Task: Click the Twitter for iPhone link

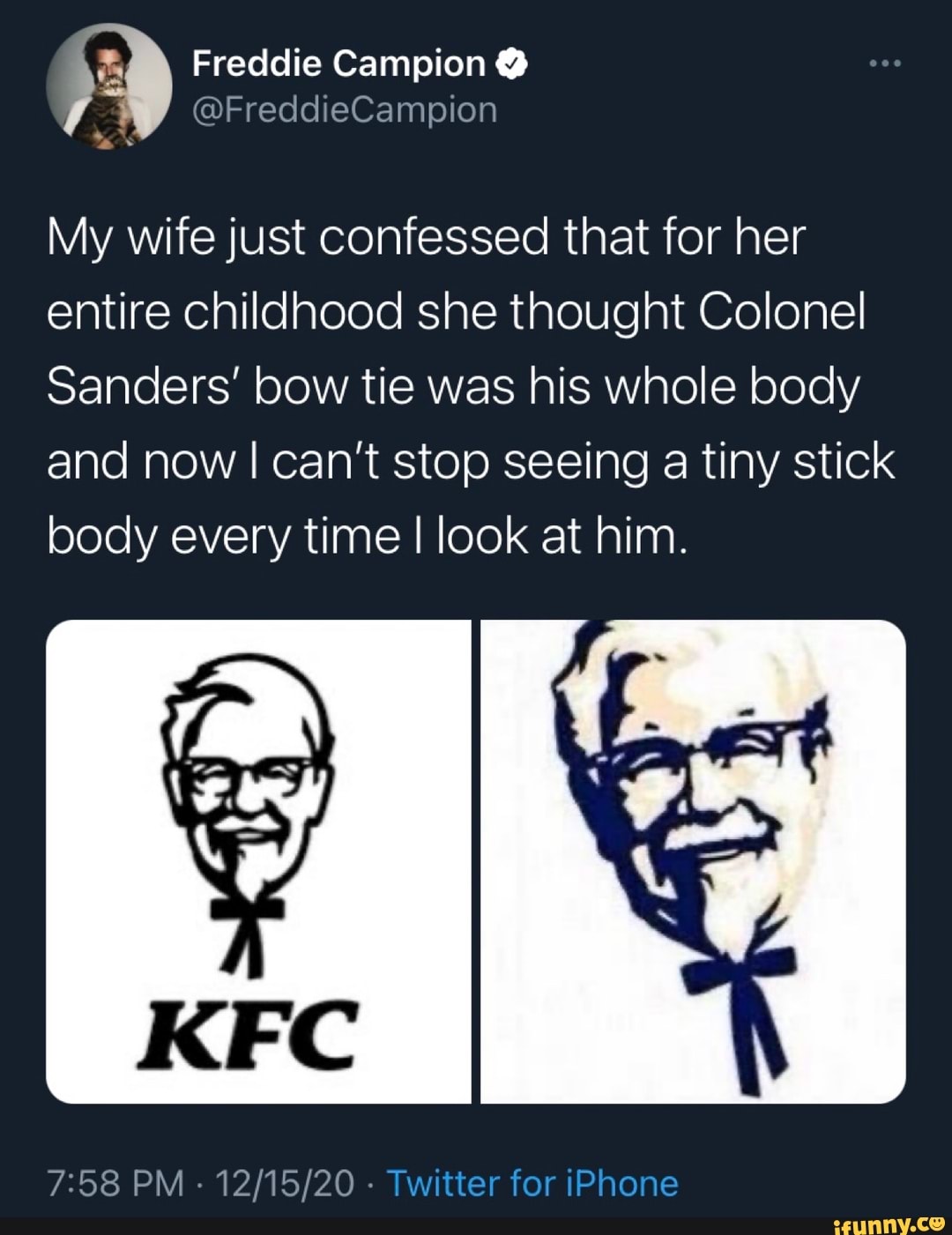Action: coord(532,1183)
